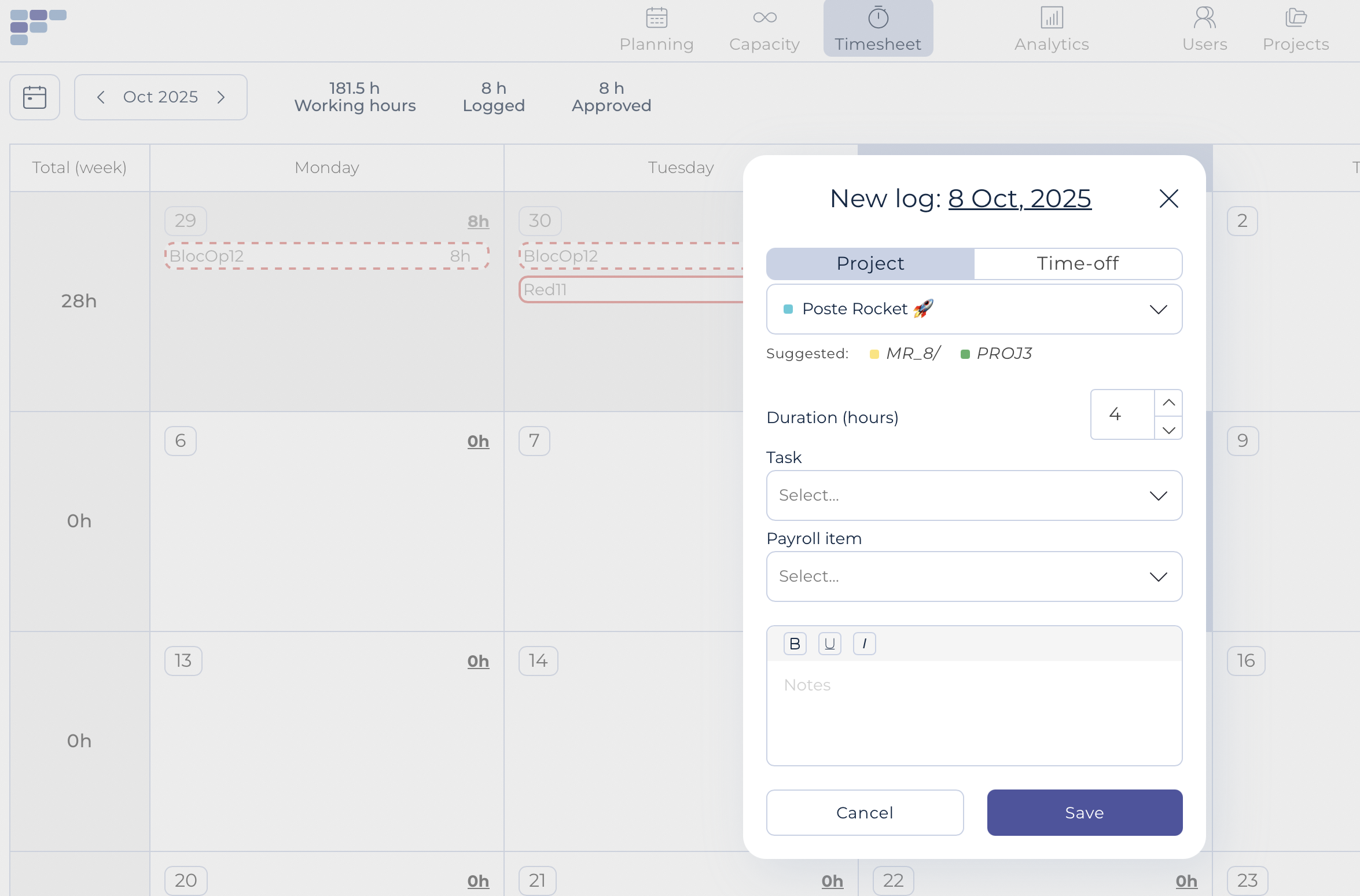1360x896 pixels.
Task: Open the Payroll item dropdown
Action: point(974,576)
